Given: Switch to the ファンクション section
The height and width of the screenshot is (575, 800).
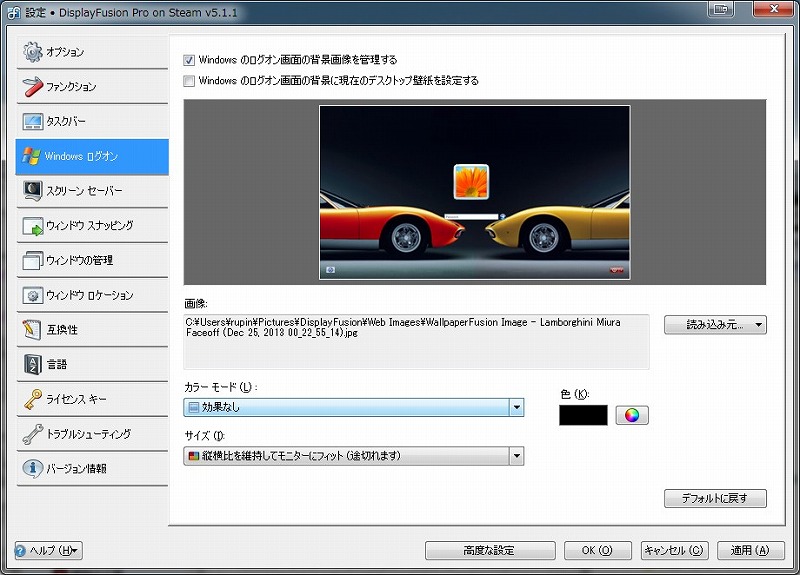Looking at the screenshot, I should 92,87.
